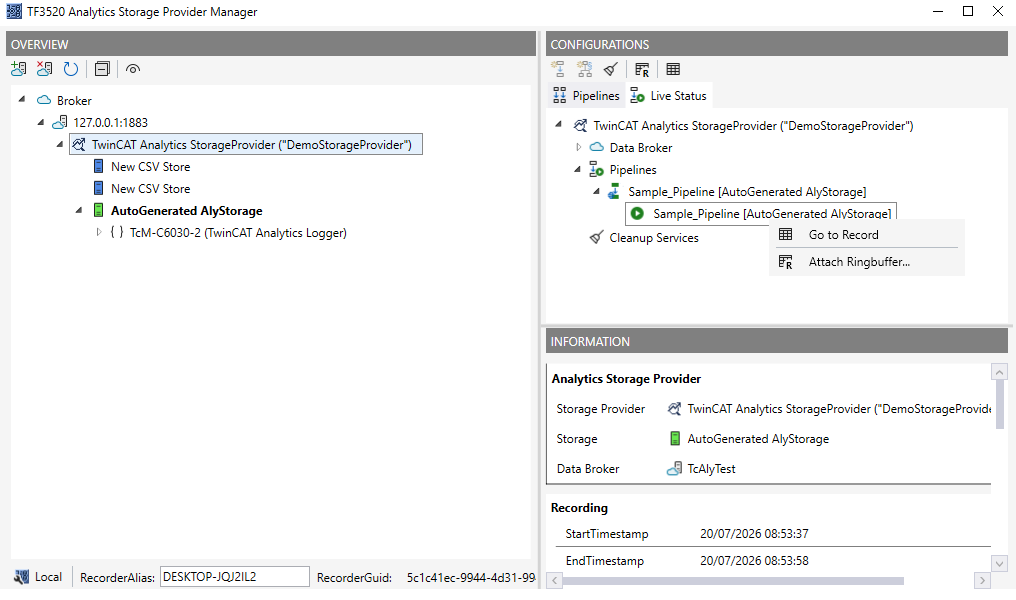1016x600 pixels.
Task: Select the parent Sample_Pipeline [AutoGenerated AlyStorage] row
Action: [x=746, y=192]
